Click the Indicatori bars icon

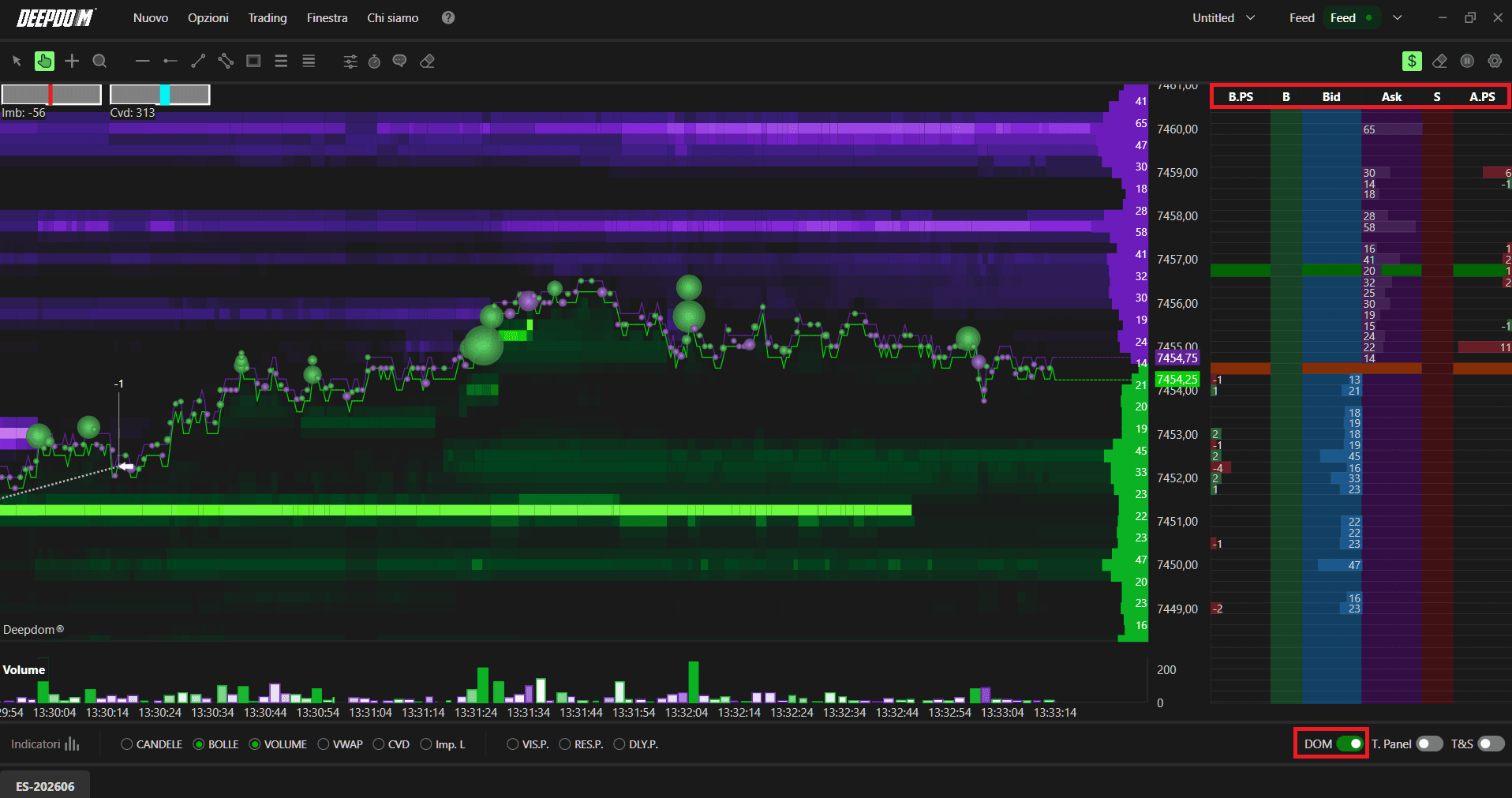pos(73,744)
